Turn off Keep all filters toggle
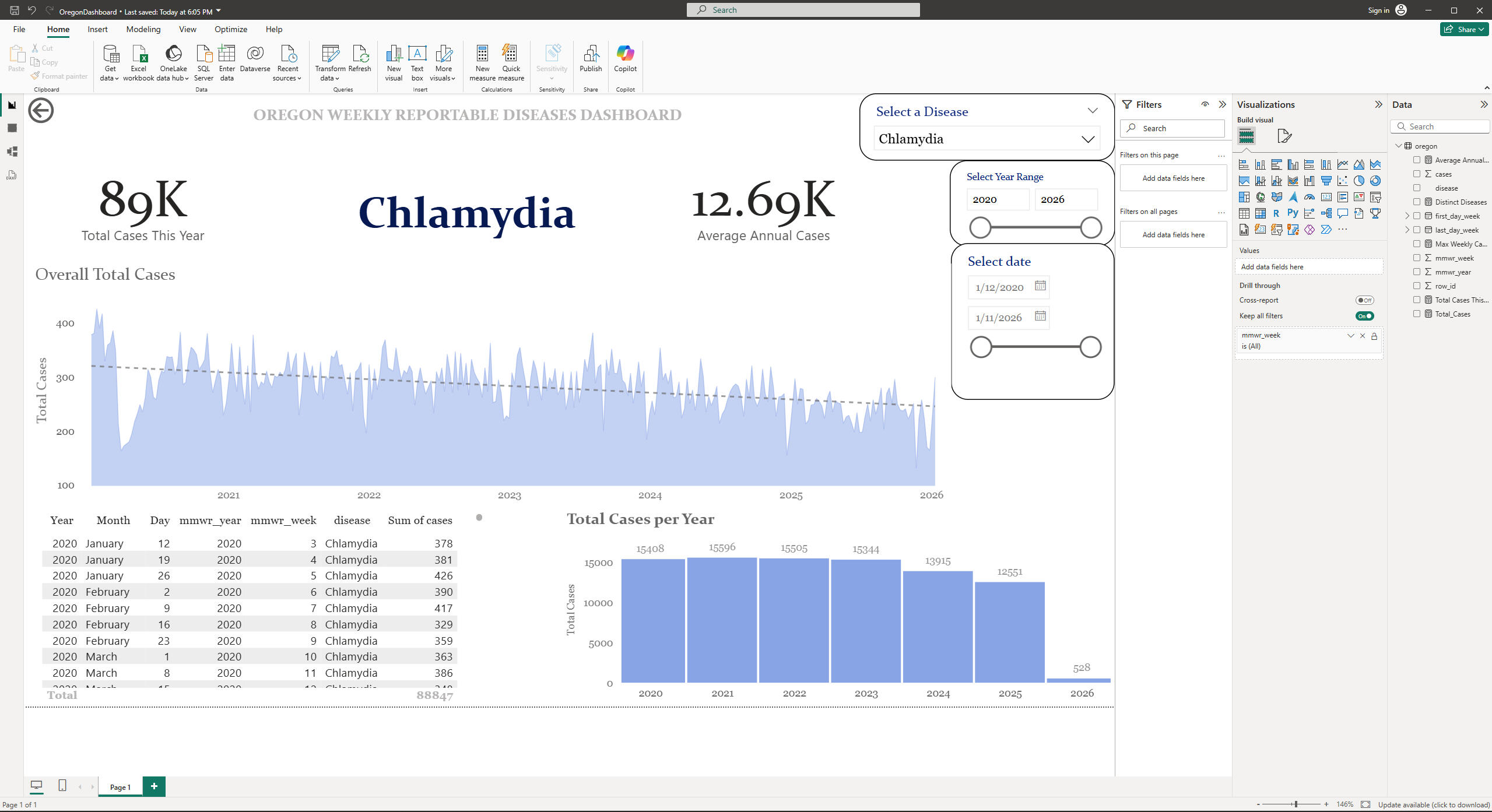Screen dimensions: 1492x812 point(1364,316)
